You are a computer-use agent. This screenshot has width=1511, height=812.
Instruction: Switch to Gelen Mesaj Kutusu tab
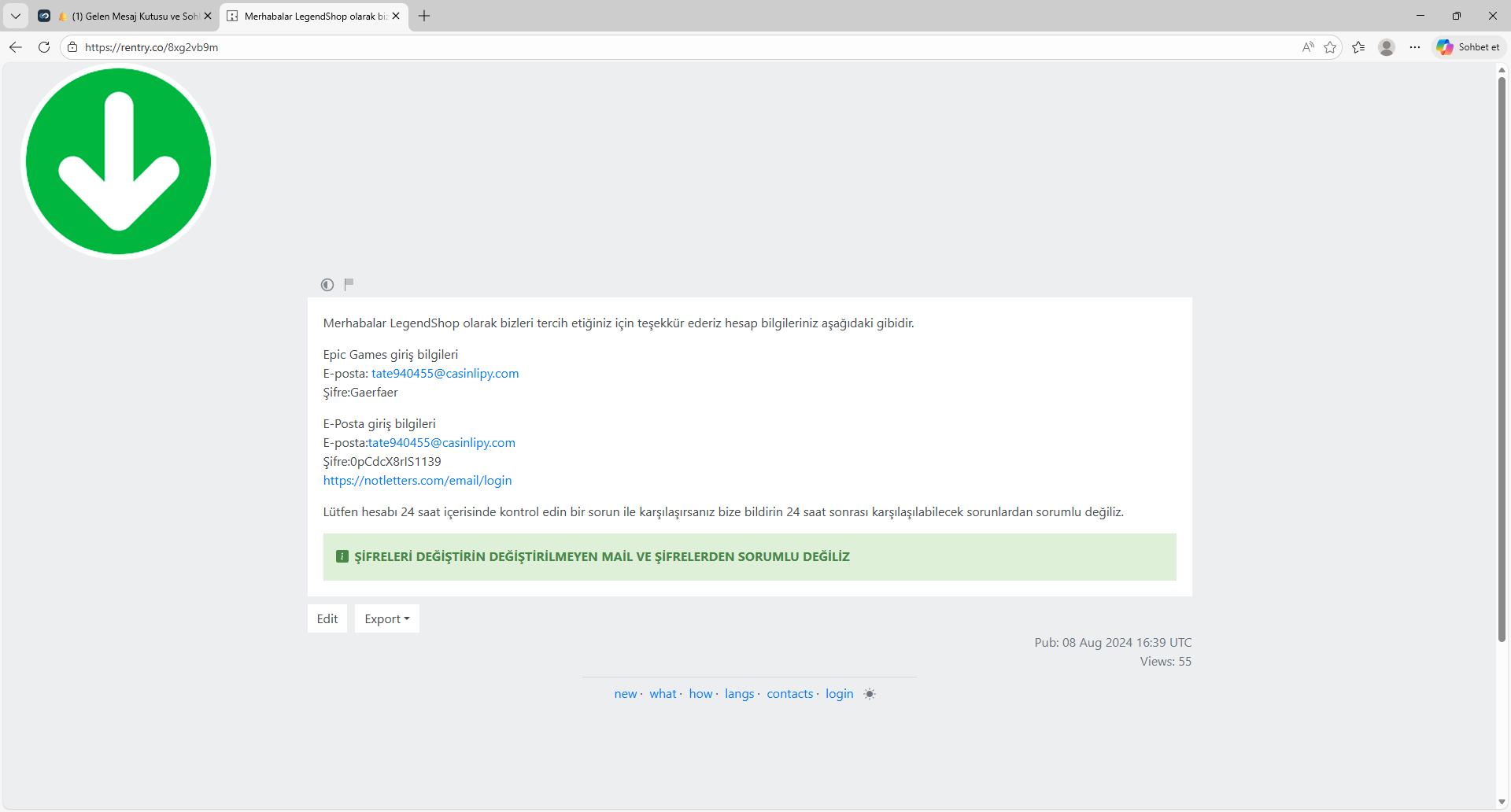coord(126,16)
